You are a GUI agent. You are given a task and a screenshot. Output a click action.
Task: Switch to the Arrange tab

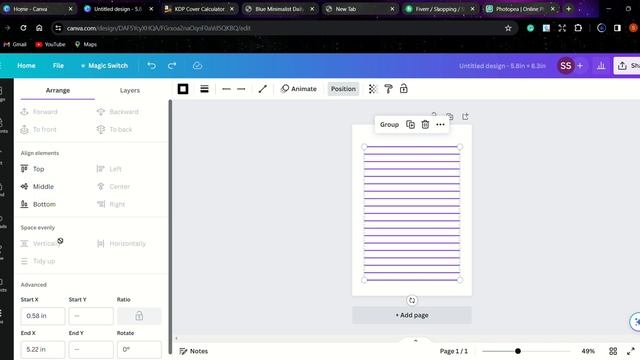click(x=58, y=90)
